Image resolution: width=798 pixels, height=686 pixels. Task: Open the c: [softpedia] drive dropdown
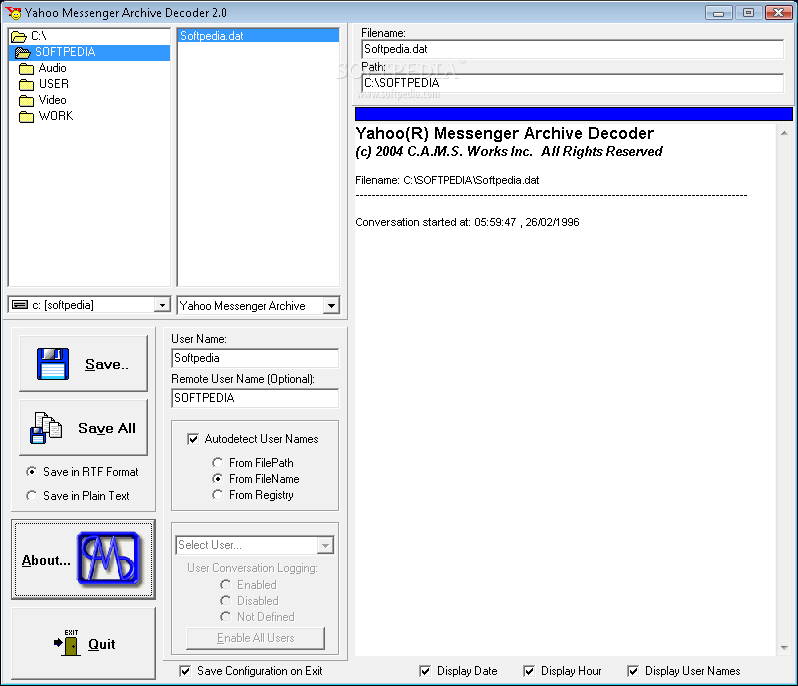pos(162,305)
